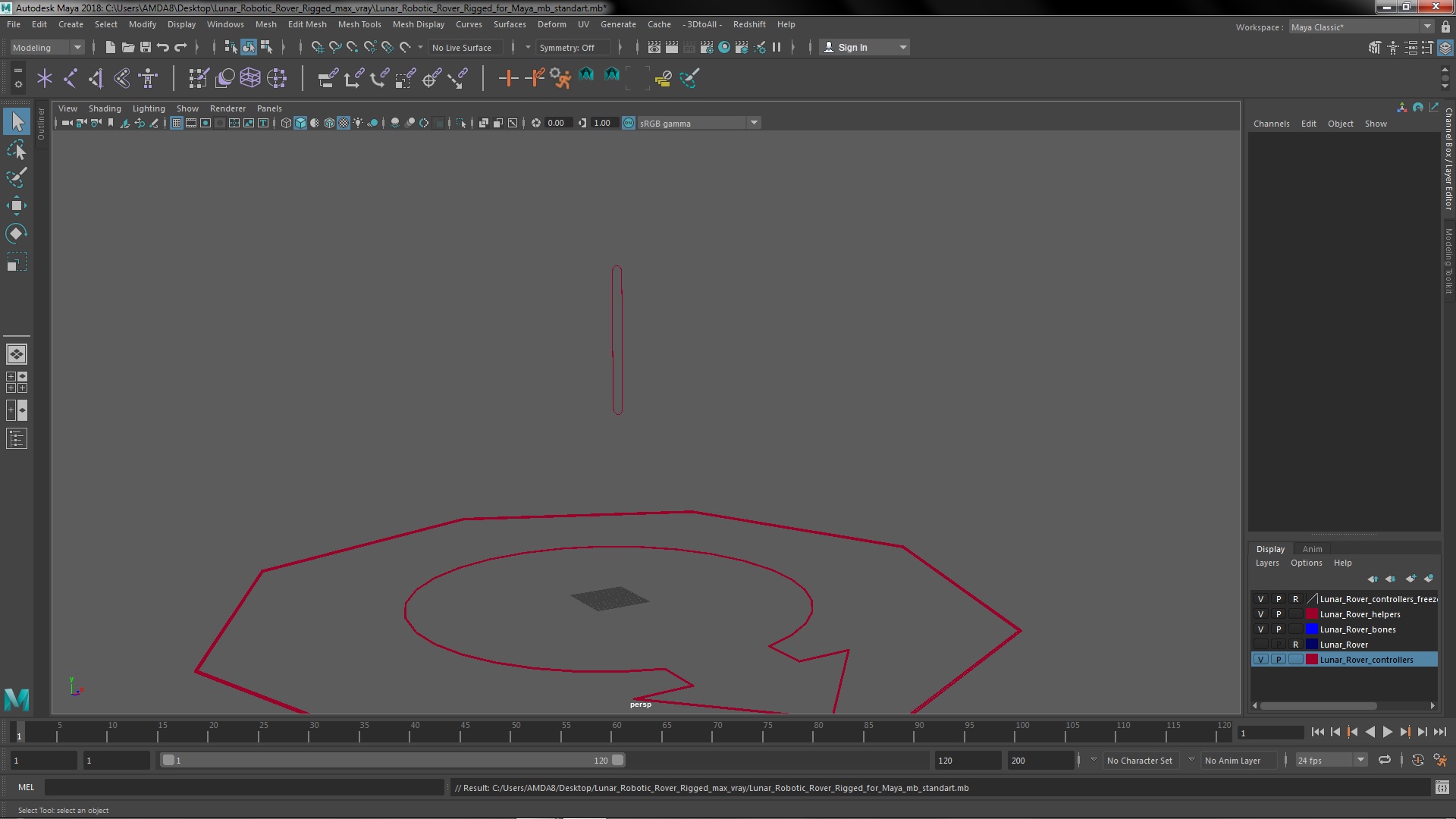This screenshot has width=1456, height=819.
Task: Choose the Paint selection tool
Action: tap(17, 177)
